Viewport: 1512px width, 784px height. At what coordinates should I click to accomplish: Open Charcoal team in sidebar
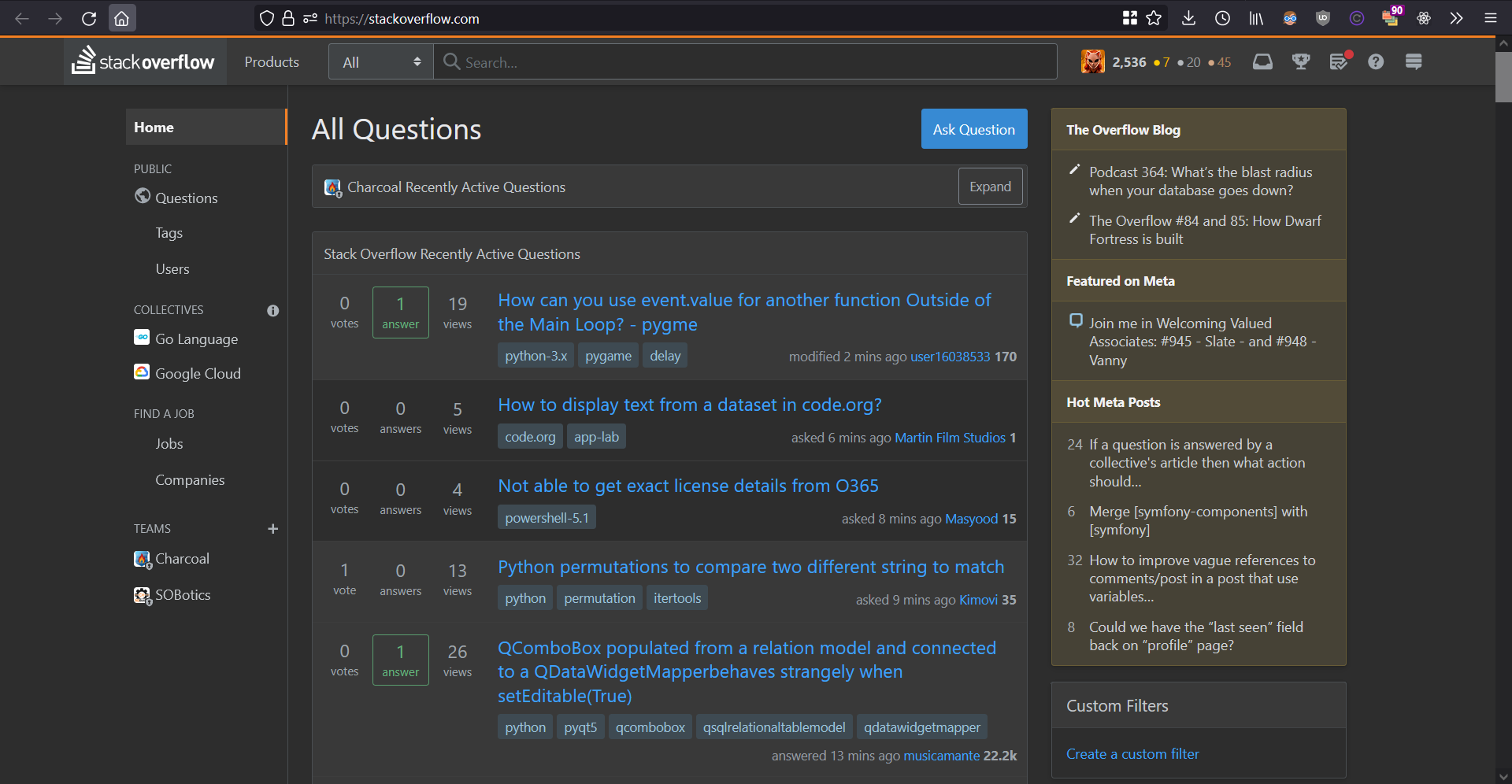(x=182, y=559)
